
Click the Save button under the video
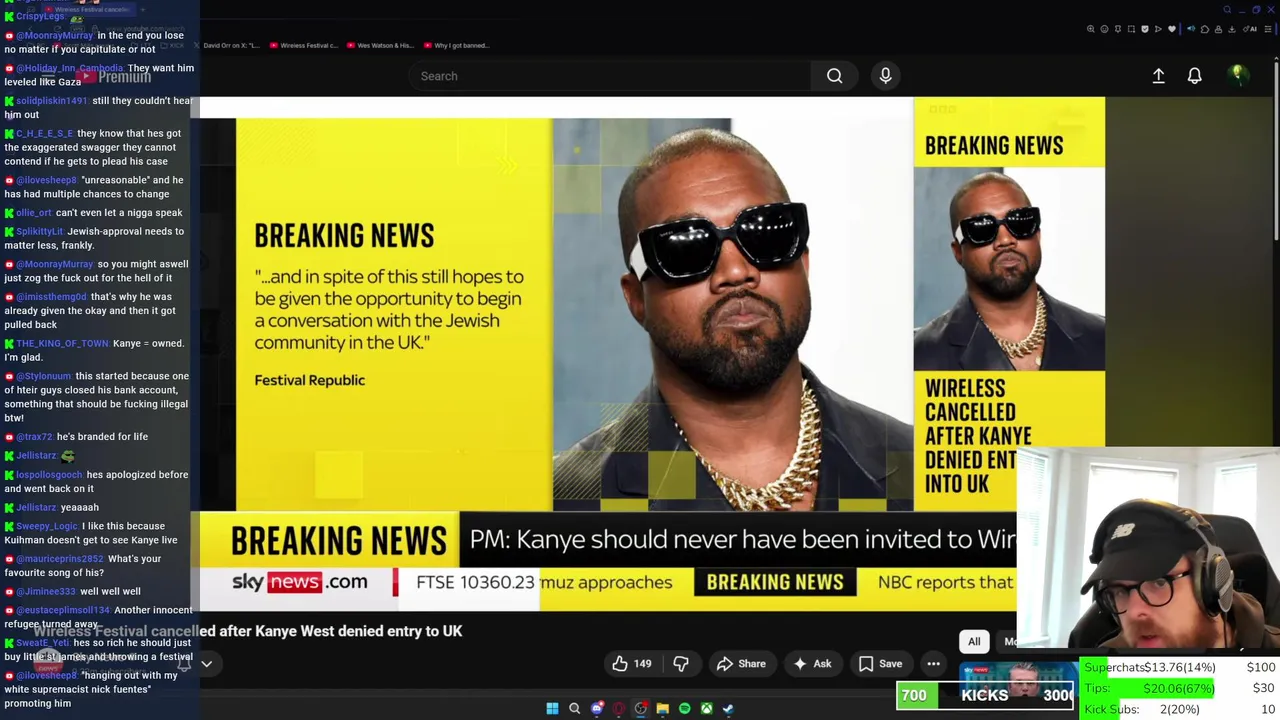(x=880, y=664)
